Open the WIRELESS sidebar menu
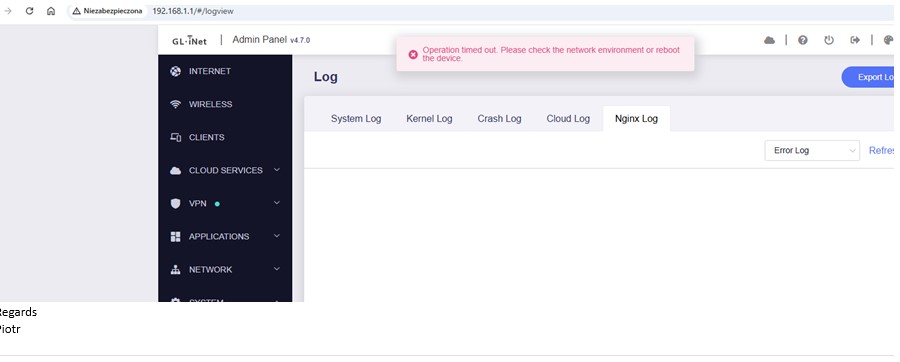This screenshot has height=362, width=900. coord(225,104)
